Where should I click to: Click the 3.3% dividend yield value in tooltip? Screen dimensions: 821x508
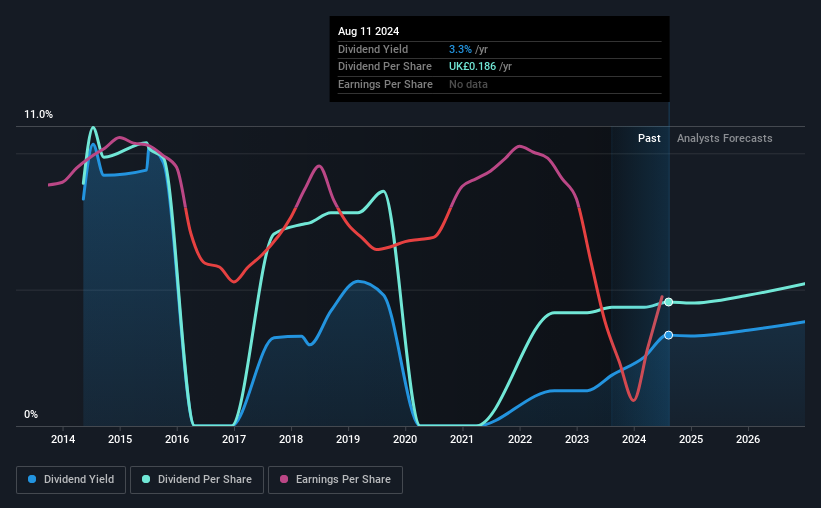460,49
